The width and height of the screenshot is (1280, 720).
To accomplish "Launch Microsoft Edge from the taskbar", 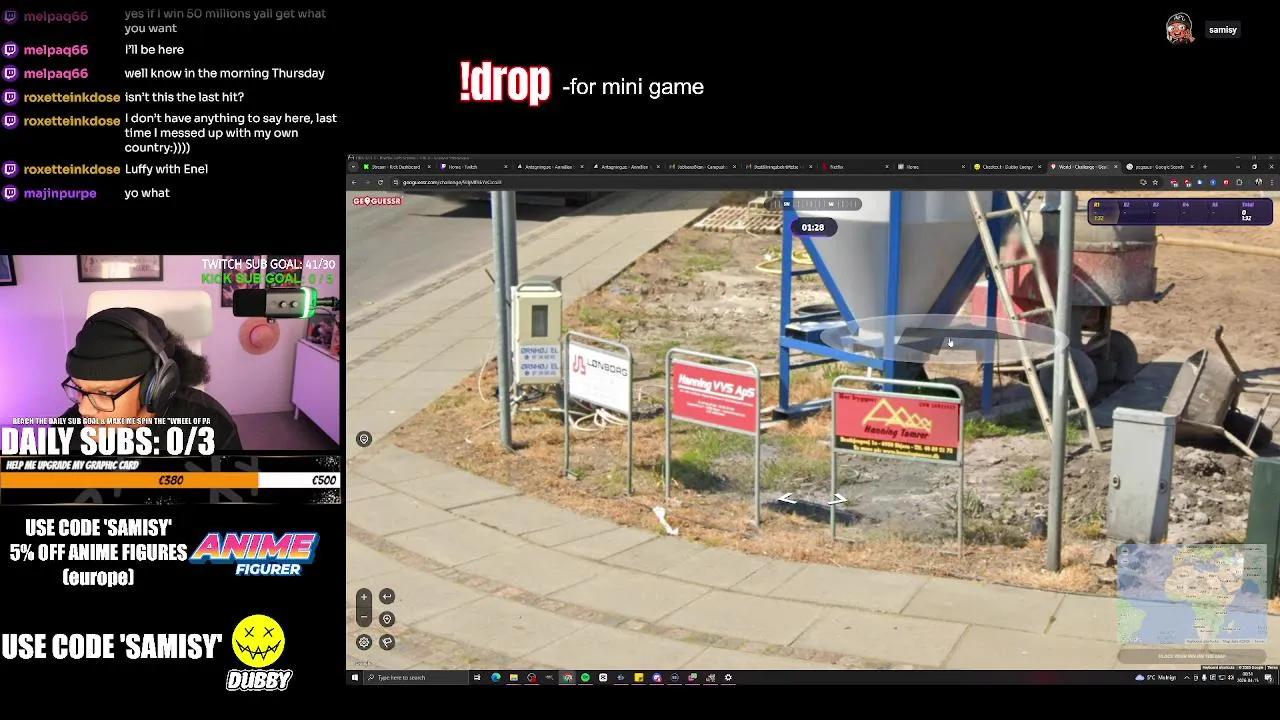I will (496, 678).
